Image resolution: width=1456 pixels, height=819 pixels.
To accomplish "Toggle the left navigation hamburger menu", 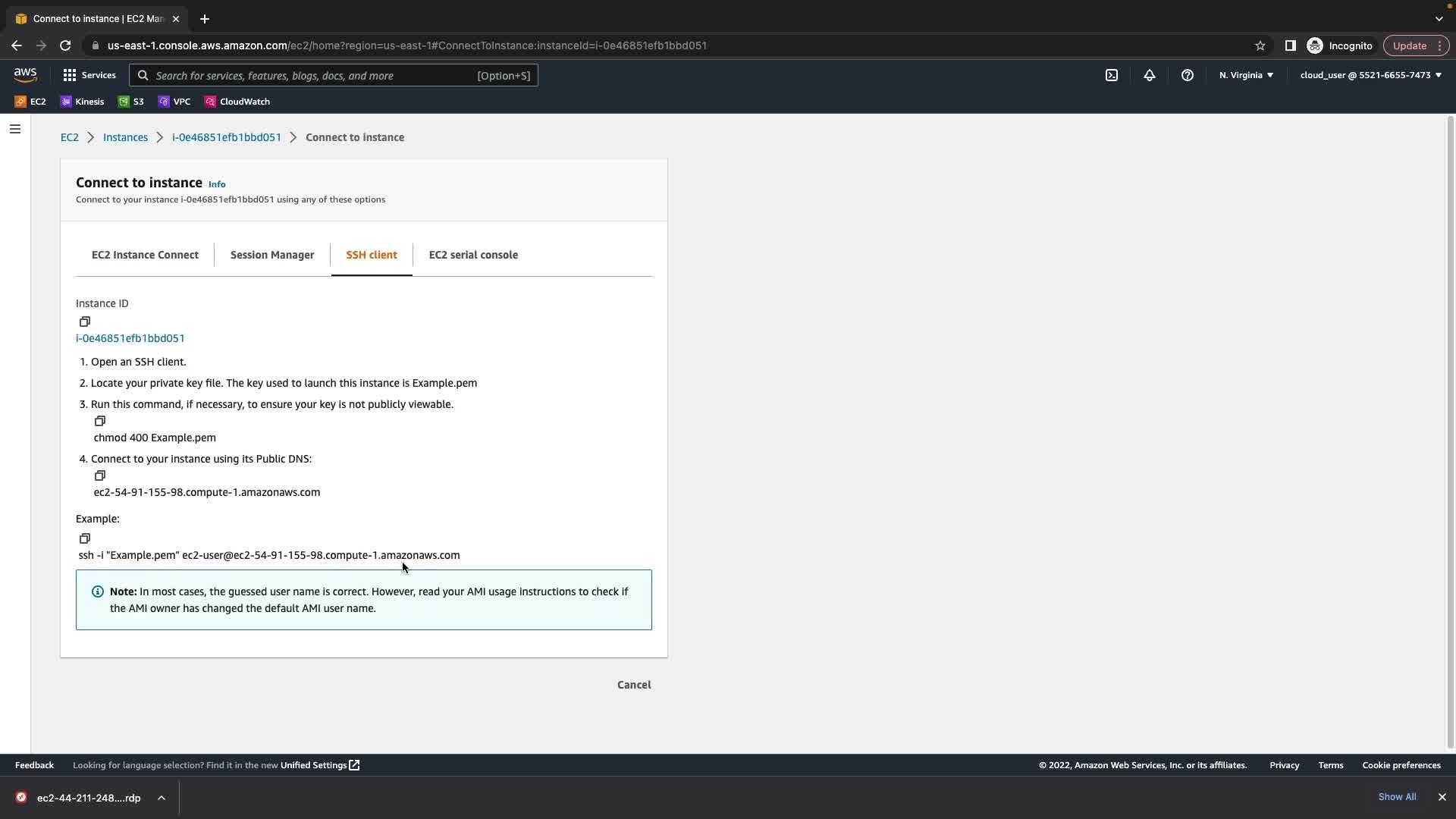I will (14, 129).
